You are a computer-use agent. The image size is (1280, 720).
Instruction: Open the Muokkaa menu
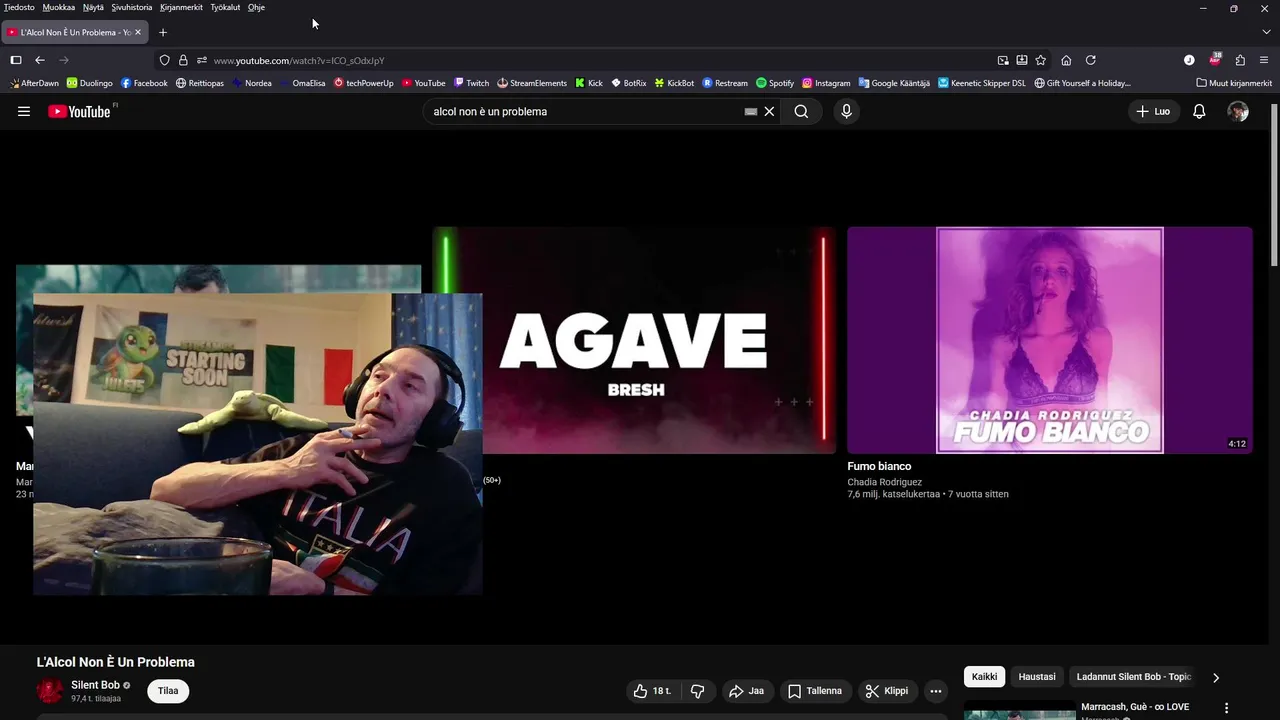pyautogui.click(x=59, y=7)
